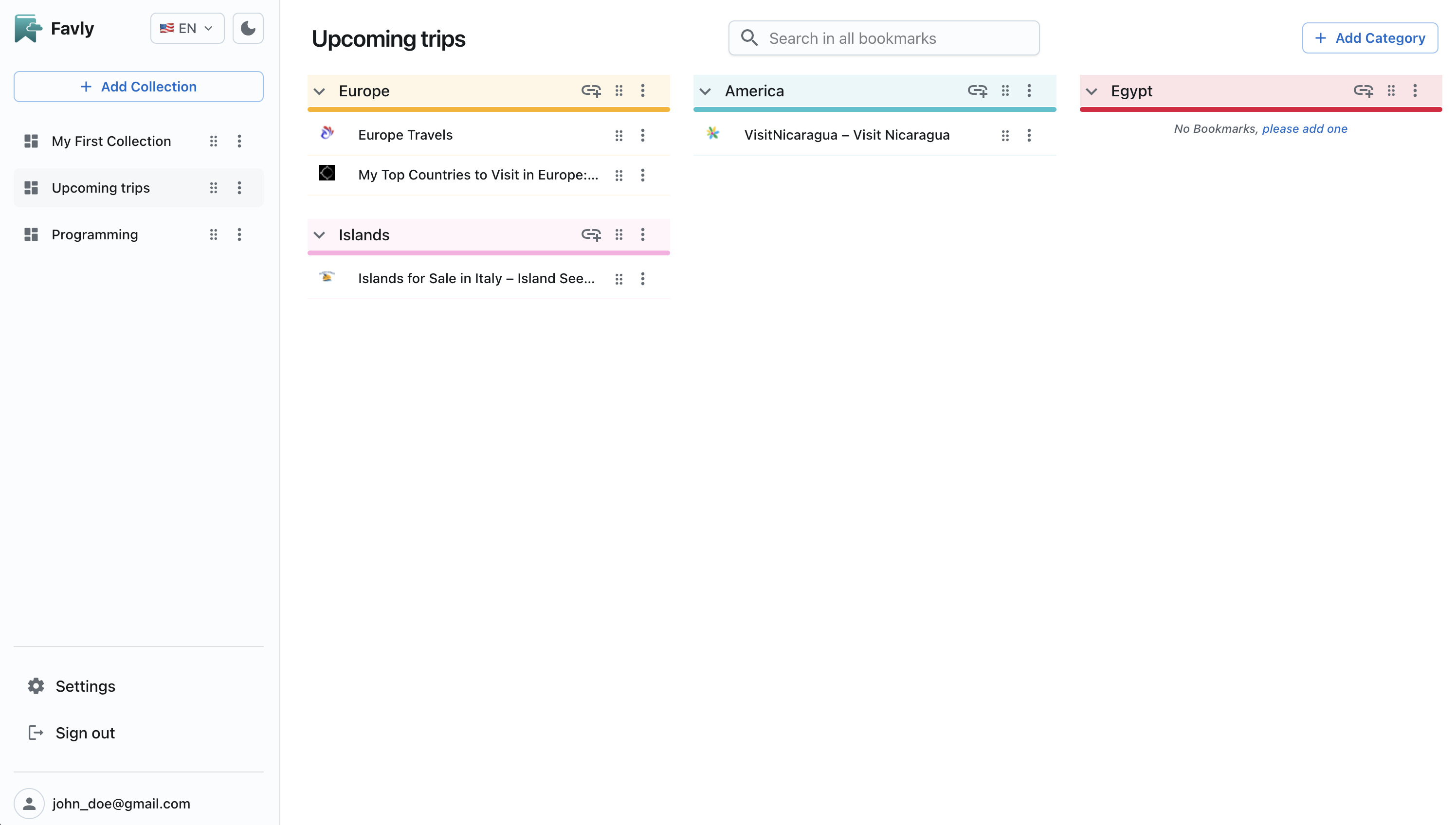Open three-dot menu for Europe Travels bookmark
The width and height of the screenshot is (1456, 825).
click(x=642, y=135)
